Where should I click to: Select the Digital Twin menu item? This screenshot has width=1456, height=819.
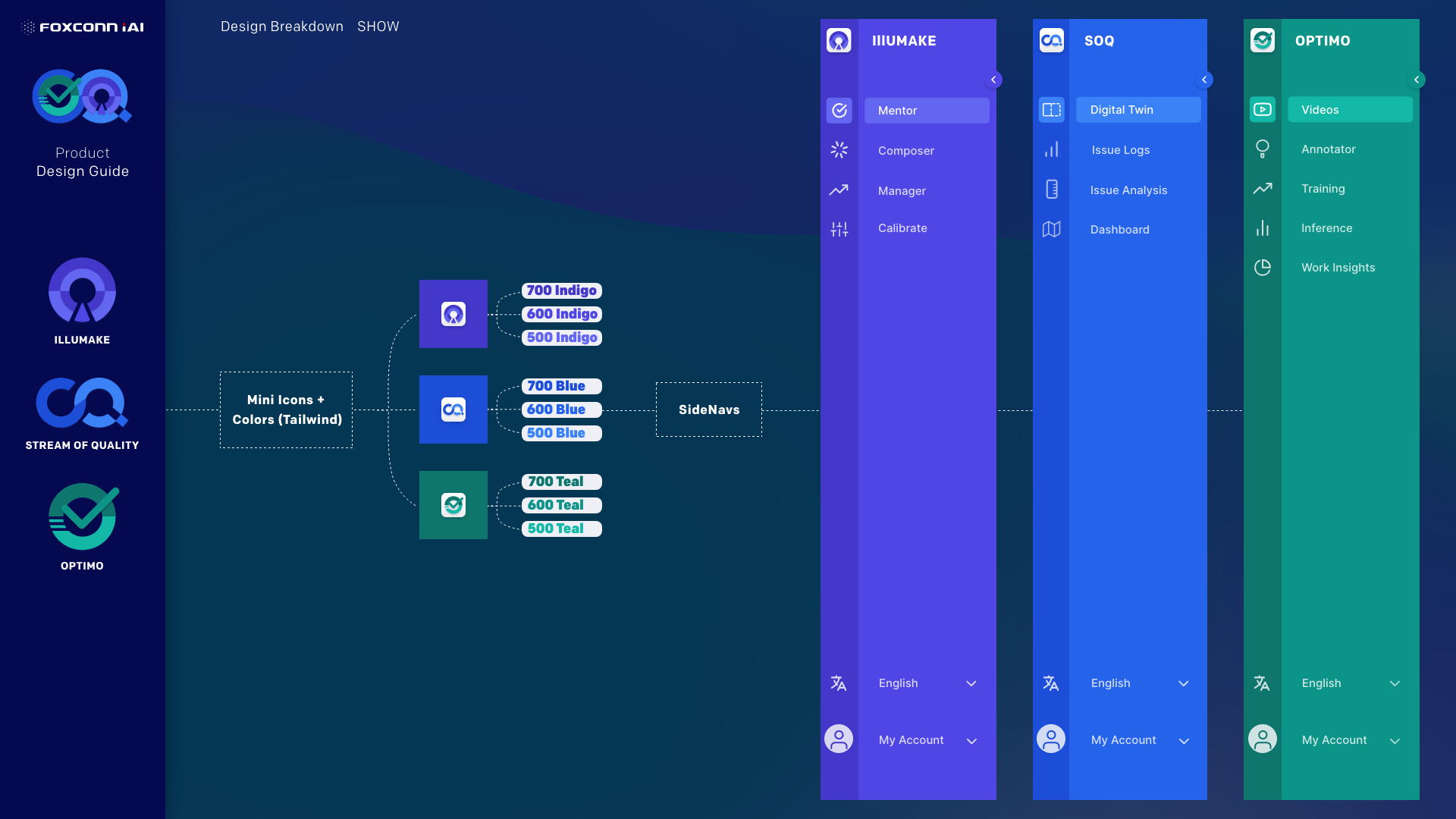1138,110
